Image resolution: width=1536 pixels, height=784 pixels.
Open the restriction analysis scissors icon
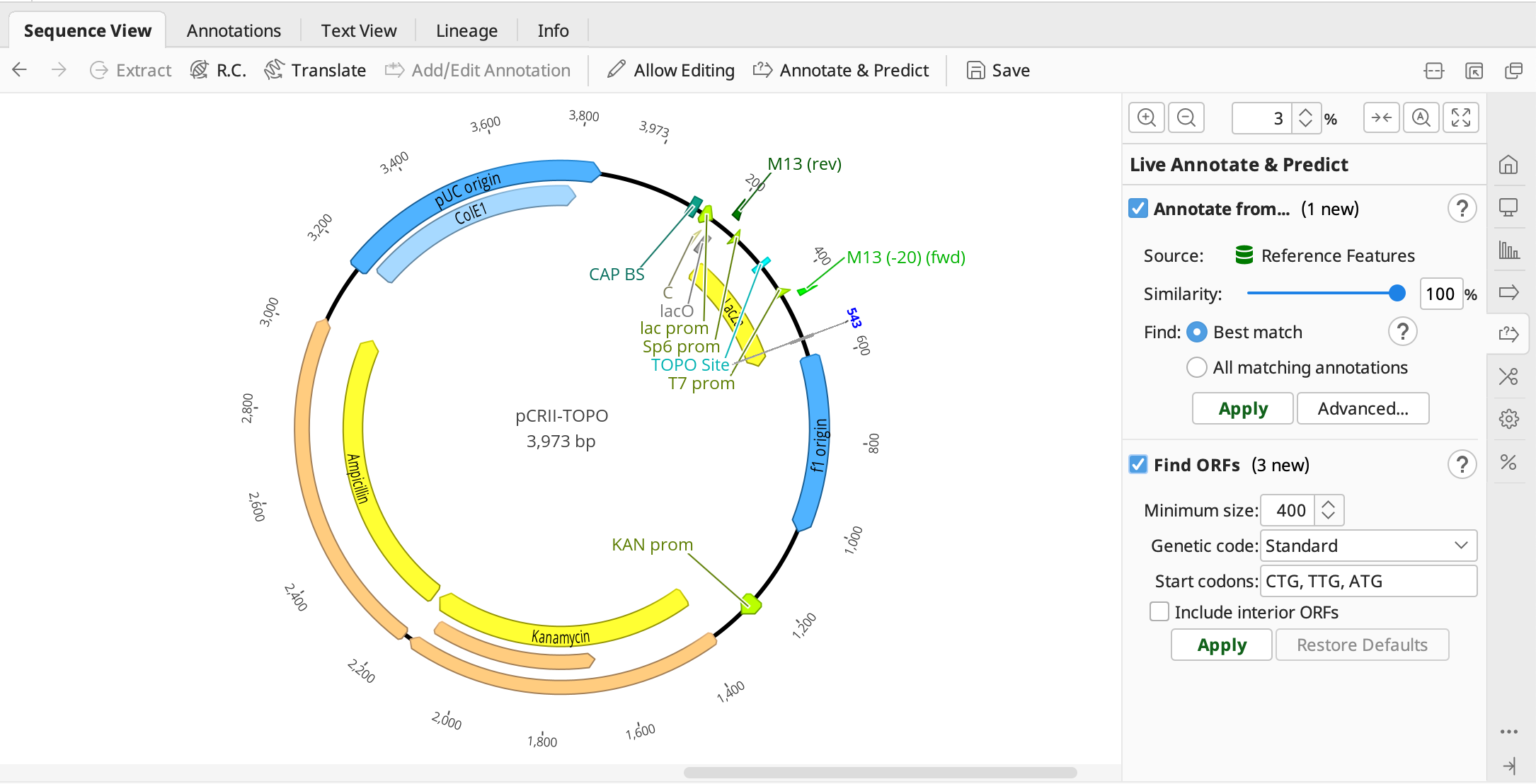[1508, 376]
